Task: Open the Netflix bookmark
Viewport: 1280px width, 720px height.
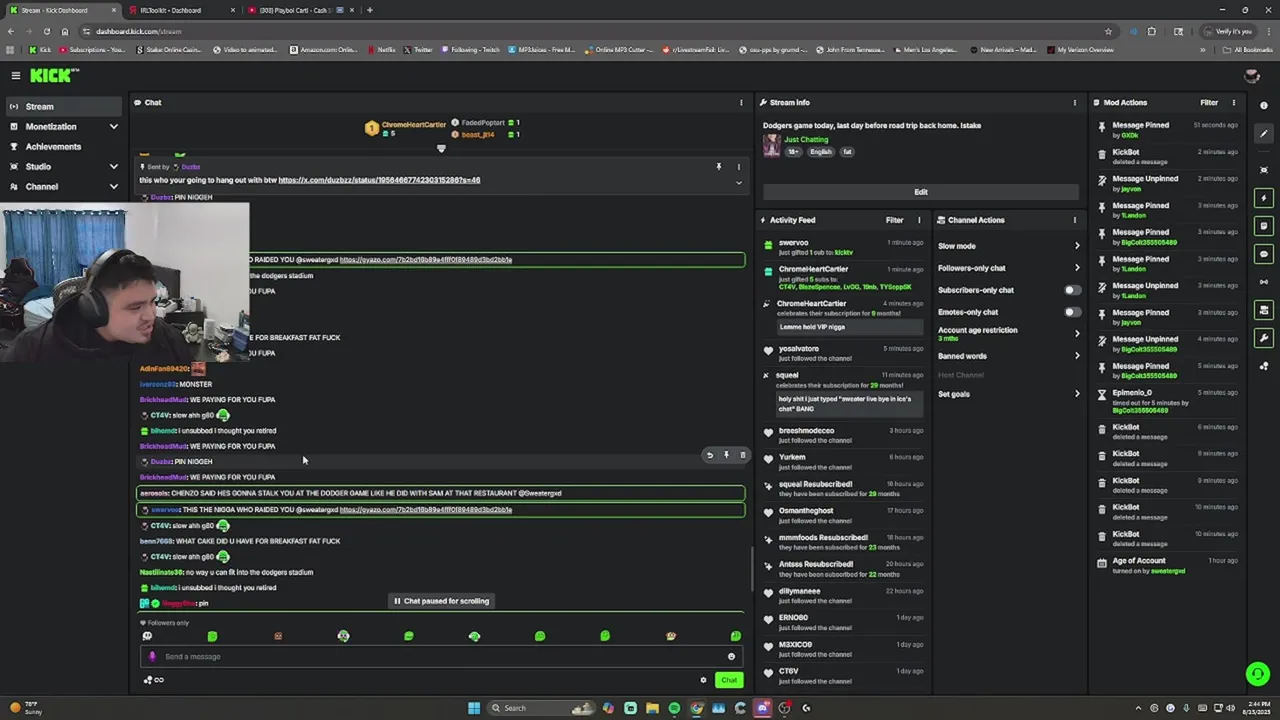Action: (381, 49)
